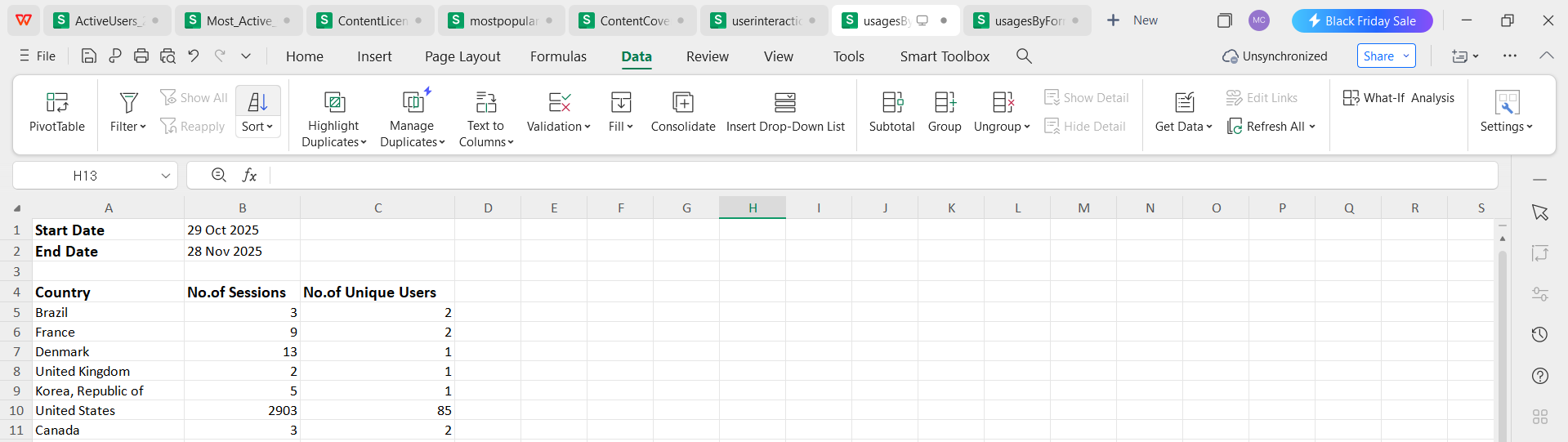Open the history icon in right sidebar
The width and height of the screenshot is (1568, 442).
coord(1539,334)
